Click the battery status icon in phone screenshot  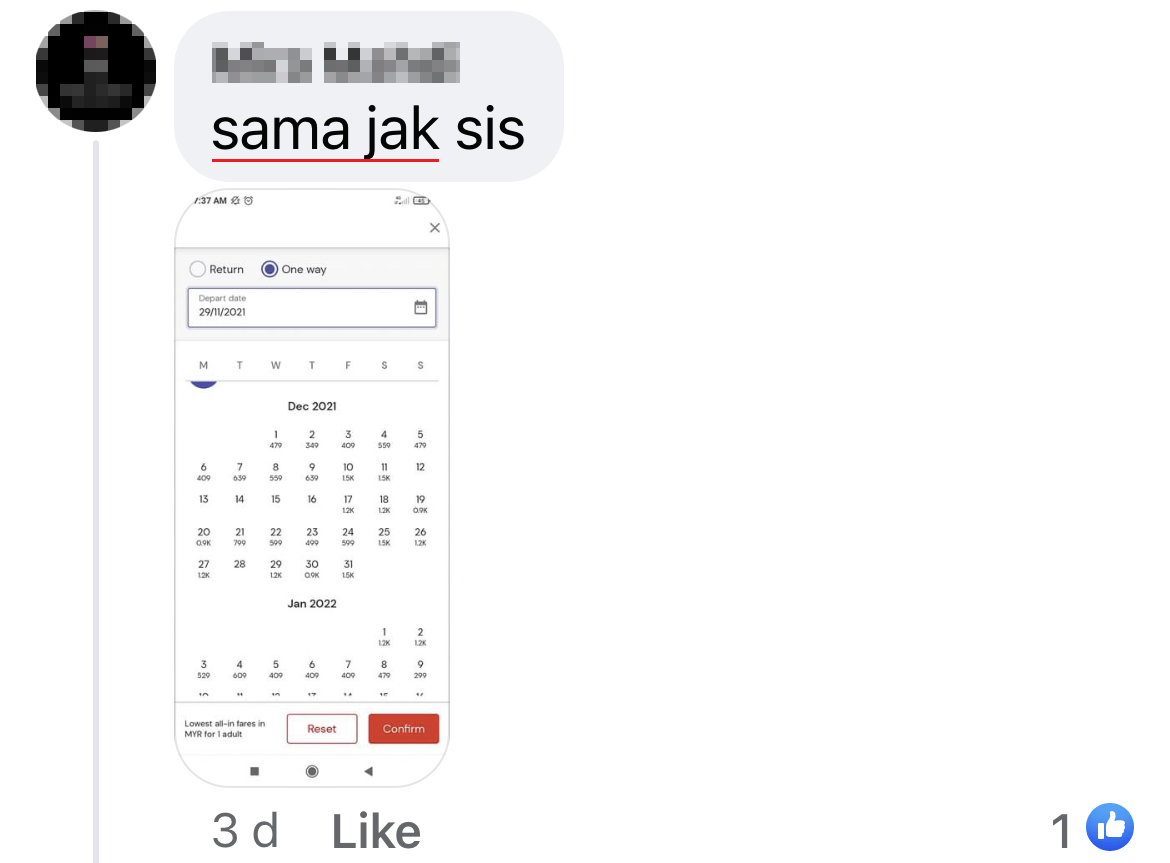point(422,201)
